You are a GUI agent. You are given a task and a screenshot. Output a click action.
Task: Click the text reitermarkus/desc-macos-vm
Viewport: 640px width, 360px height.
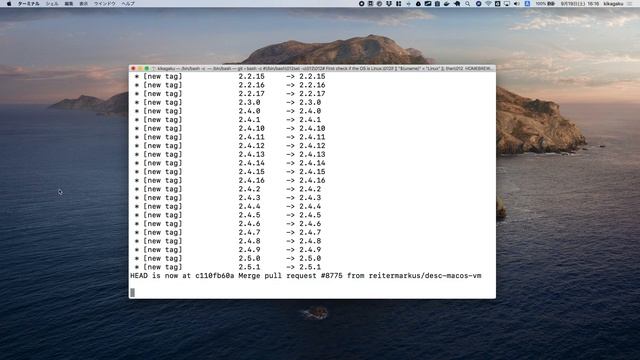(x=425, y=276)
